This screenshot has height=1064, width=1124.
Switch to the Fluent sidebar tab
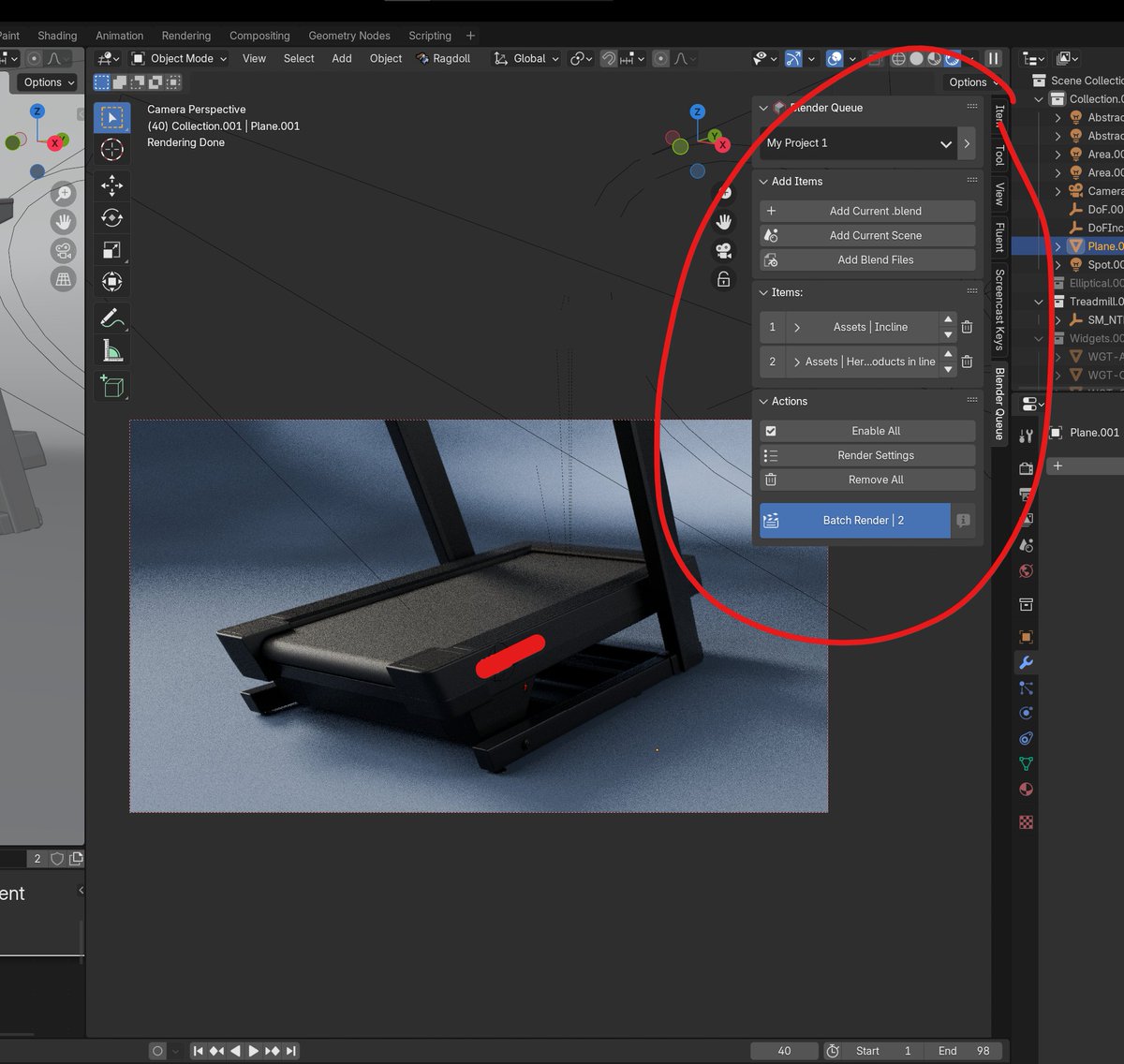click(x=999, y=238)
